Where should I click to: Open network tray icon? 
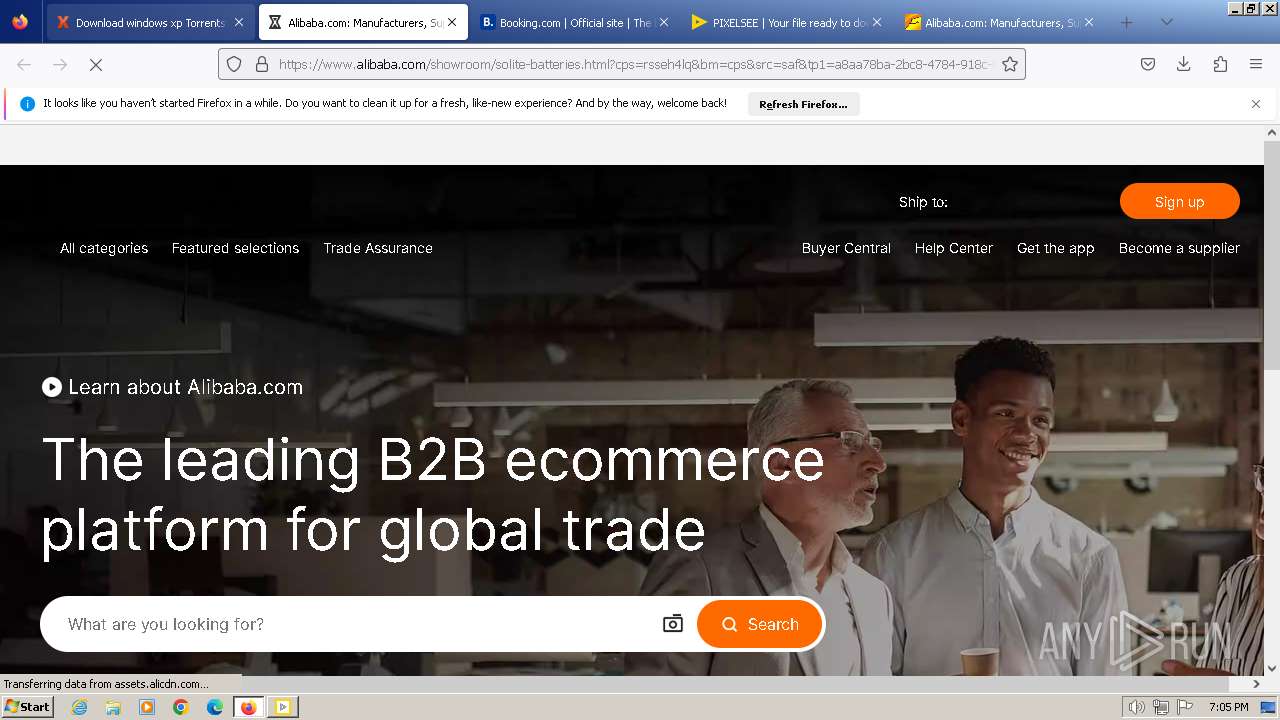[1161, 707]
